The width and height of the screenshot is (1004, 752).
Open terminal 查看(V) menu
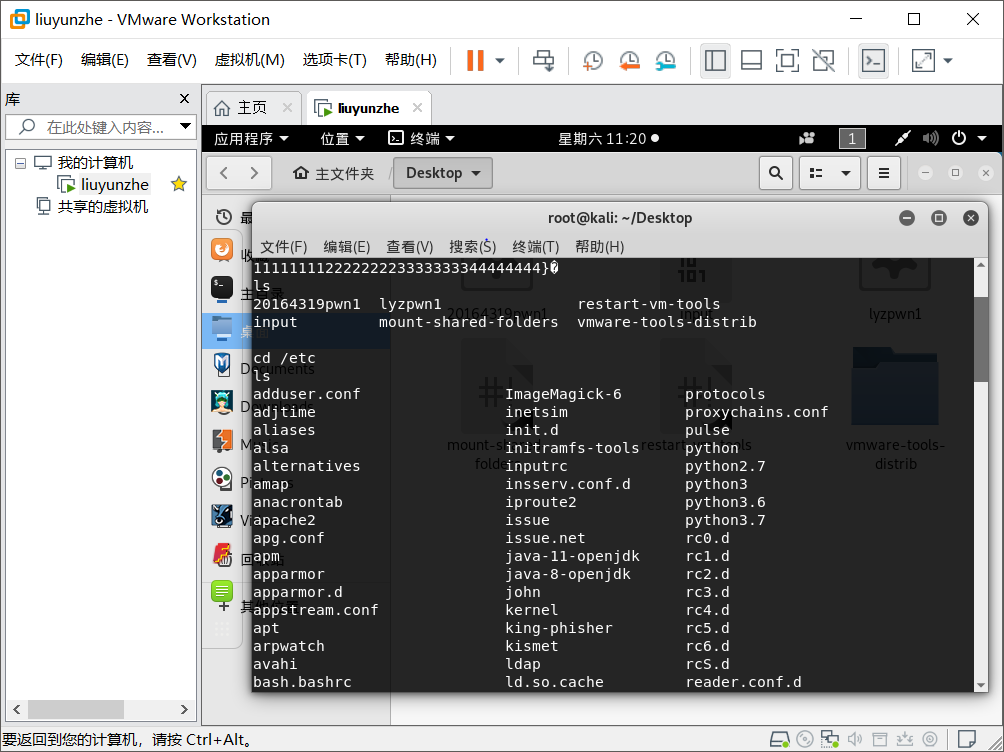click(410, 247)
